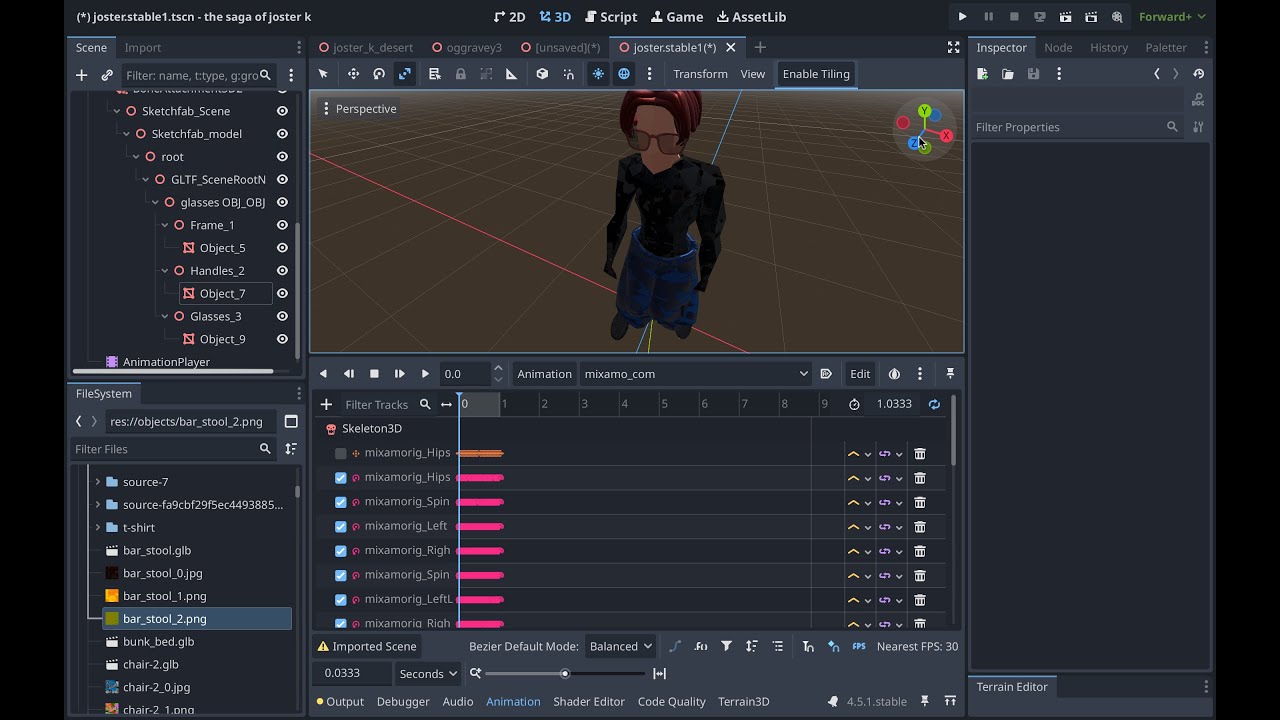Screen dimensions: 1280x720
Task: Open sun and environment preview settings
Action: 649,74
